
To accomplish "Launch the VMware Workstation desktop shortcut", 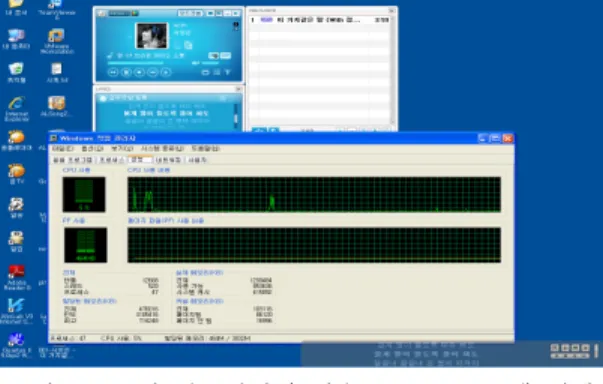I will coord(57,41).
